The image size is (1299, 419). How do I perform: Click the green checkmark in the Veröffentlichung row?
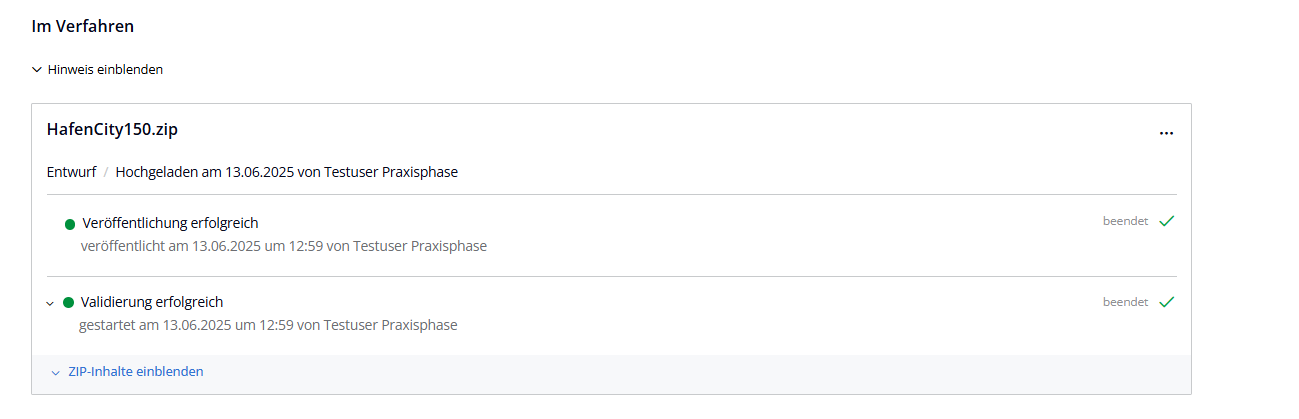(1166, 221)
